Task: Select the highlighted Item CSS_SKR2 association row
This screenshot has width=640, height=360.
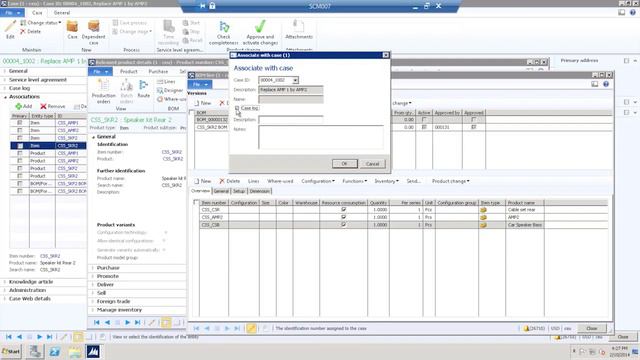Action: [48, 145]
